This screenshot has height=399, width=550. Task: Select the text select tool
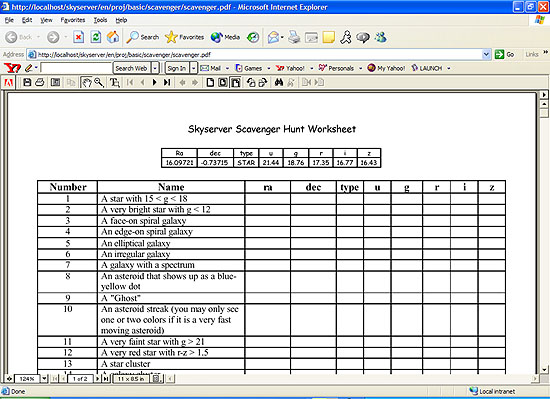114,82
